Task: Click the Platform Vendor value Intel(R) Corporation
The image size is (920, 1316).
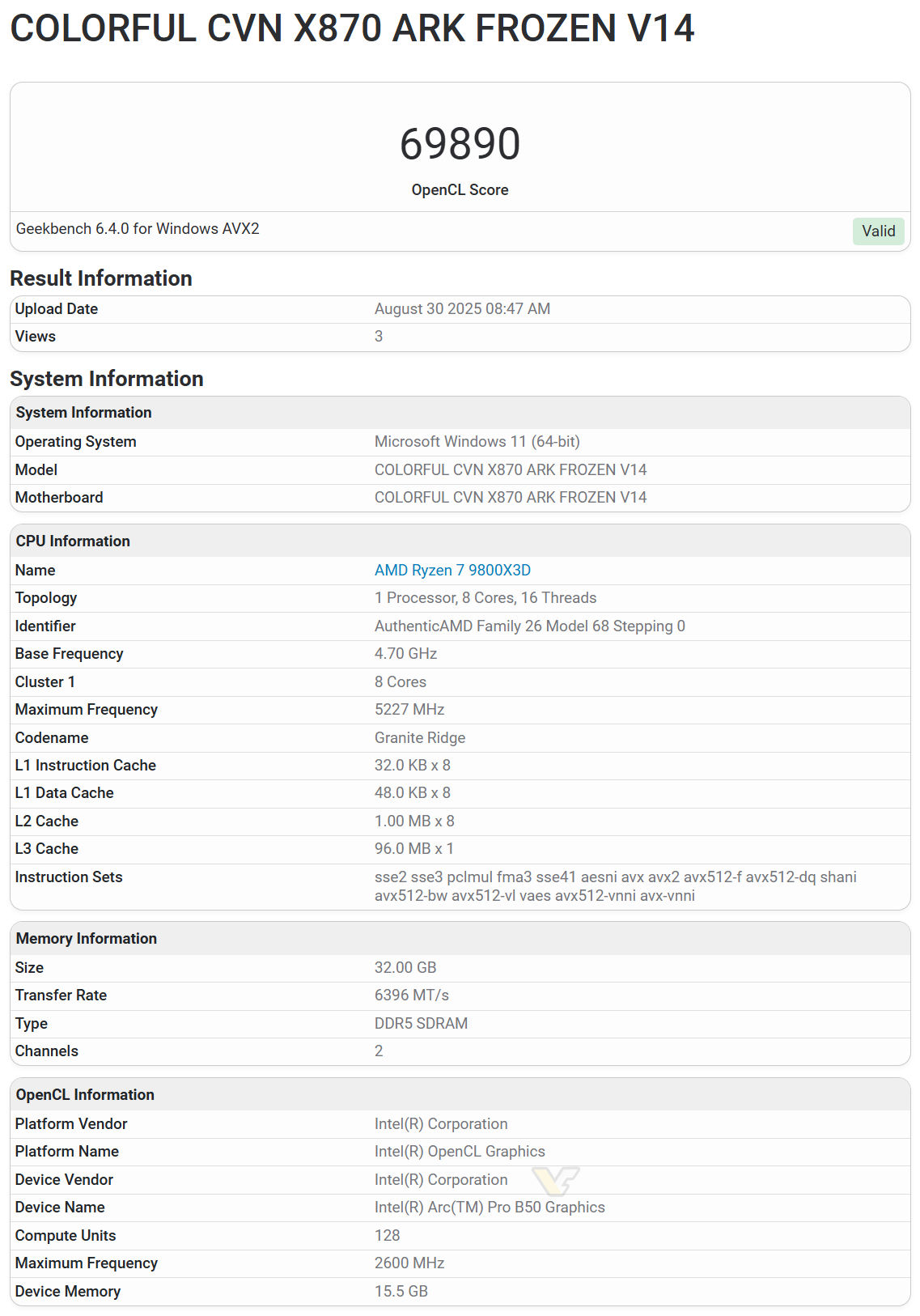Action: pyautogui.click(x=441, y=1124)
